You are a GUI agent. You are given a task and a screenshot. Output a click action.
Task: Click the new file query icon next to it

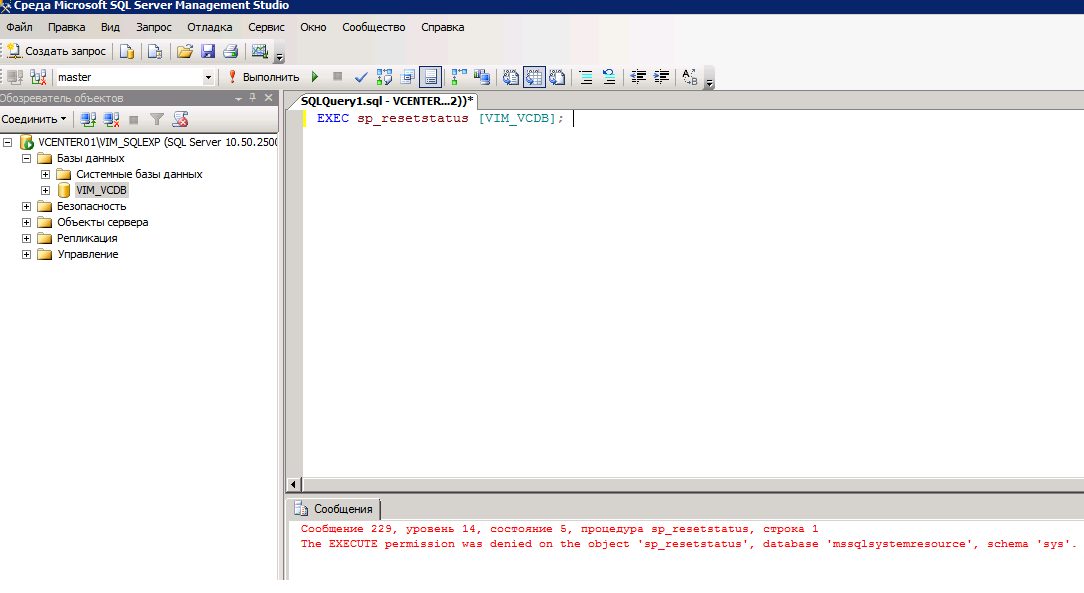pos(155,51)
